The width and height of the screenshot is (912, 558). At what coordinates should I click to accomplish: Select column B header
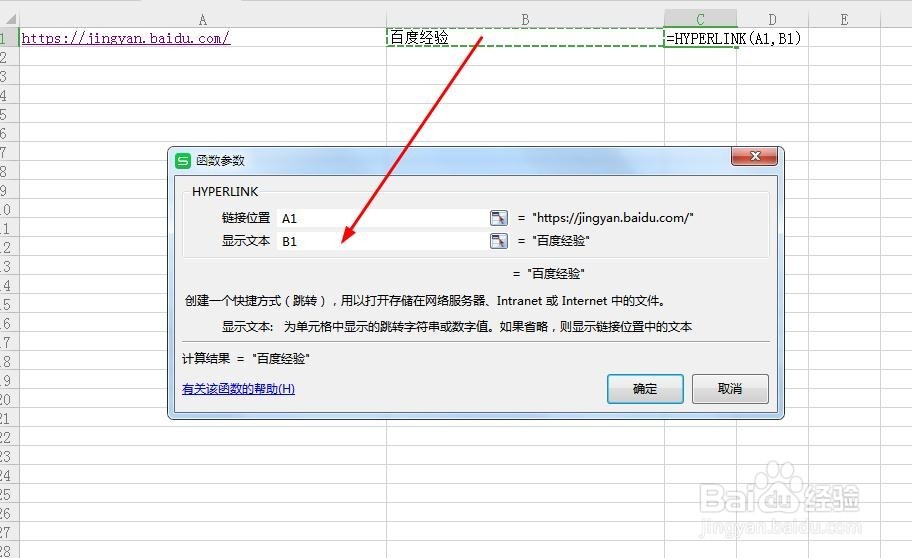[x=525, y=19]
